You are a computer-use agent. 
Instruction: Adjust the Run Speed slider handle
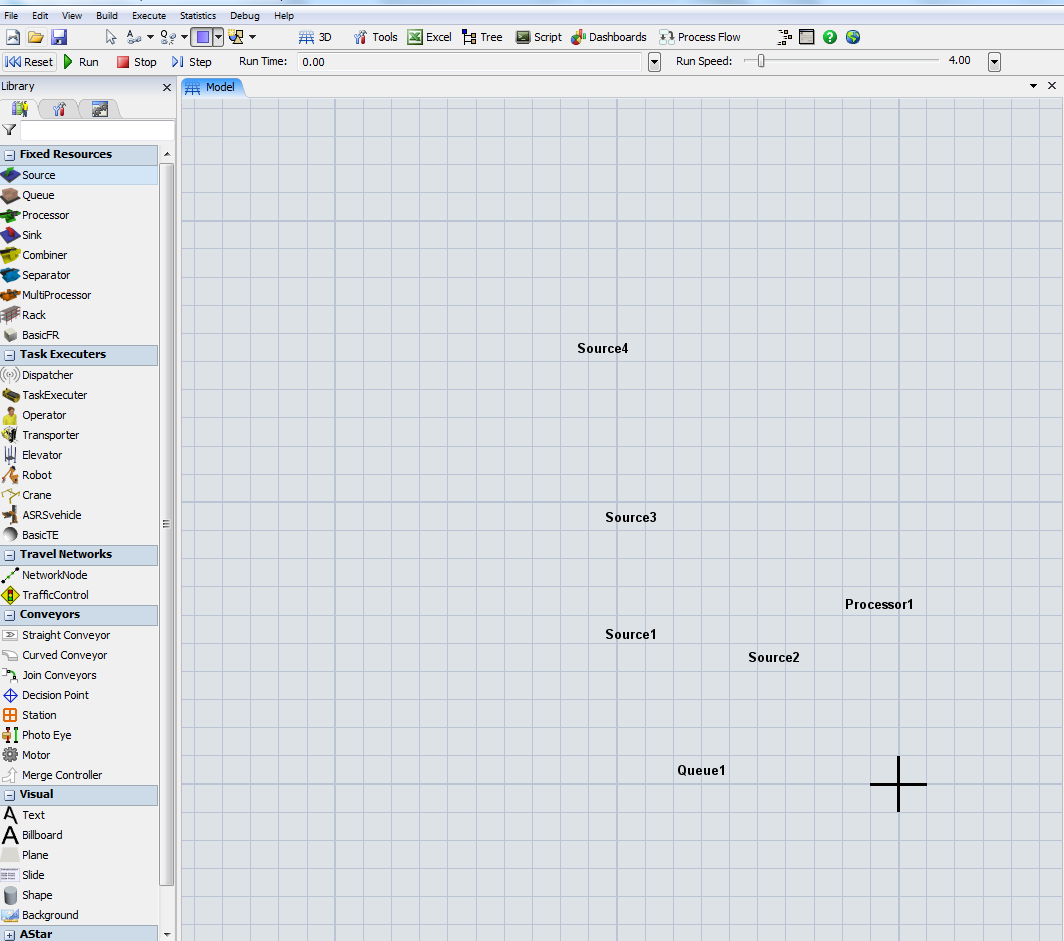pyautogui.click(x=761, y=61)
